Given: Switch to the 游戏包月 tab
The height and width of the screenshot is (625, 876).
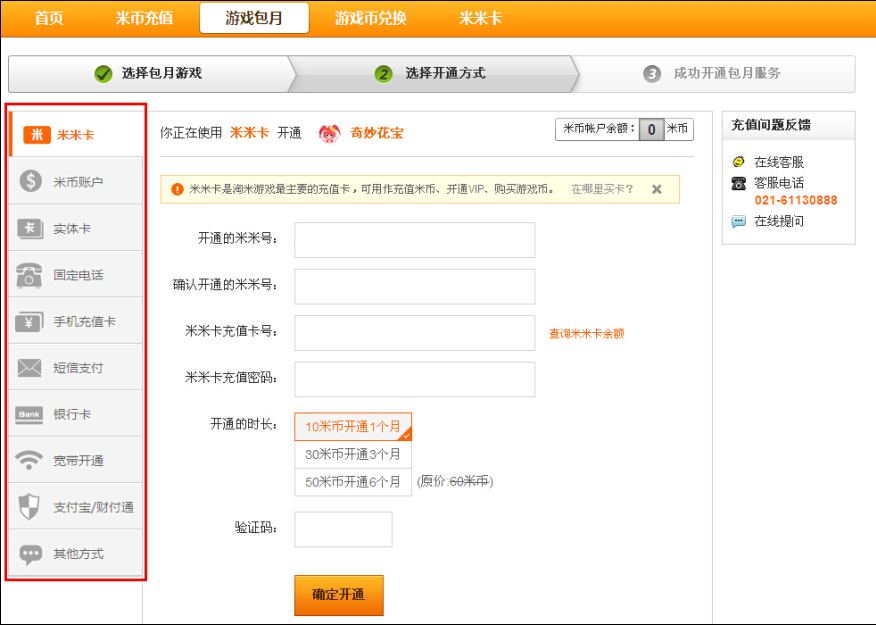Looking at the screenshot, I should (254, 18).
